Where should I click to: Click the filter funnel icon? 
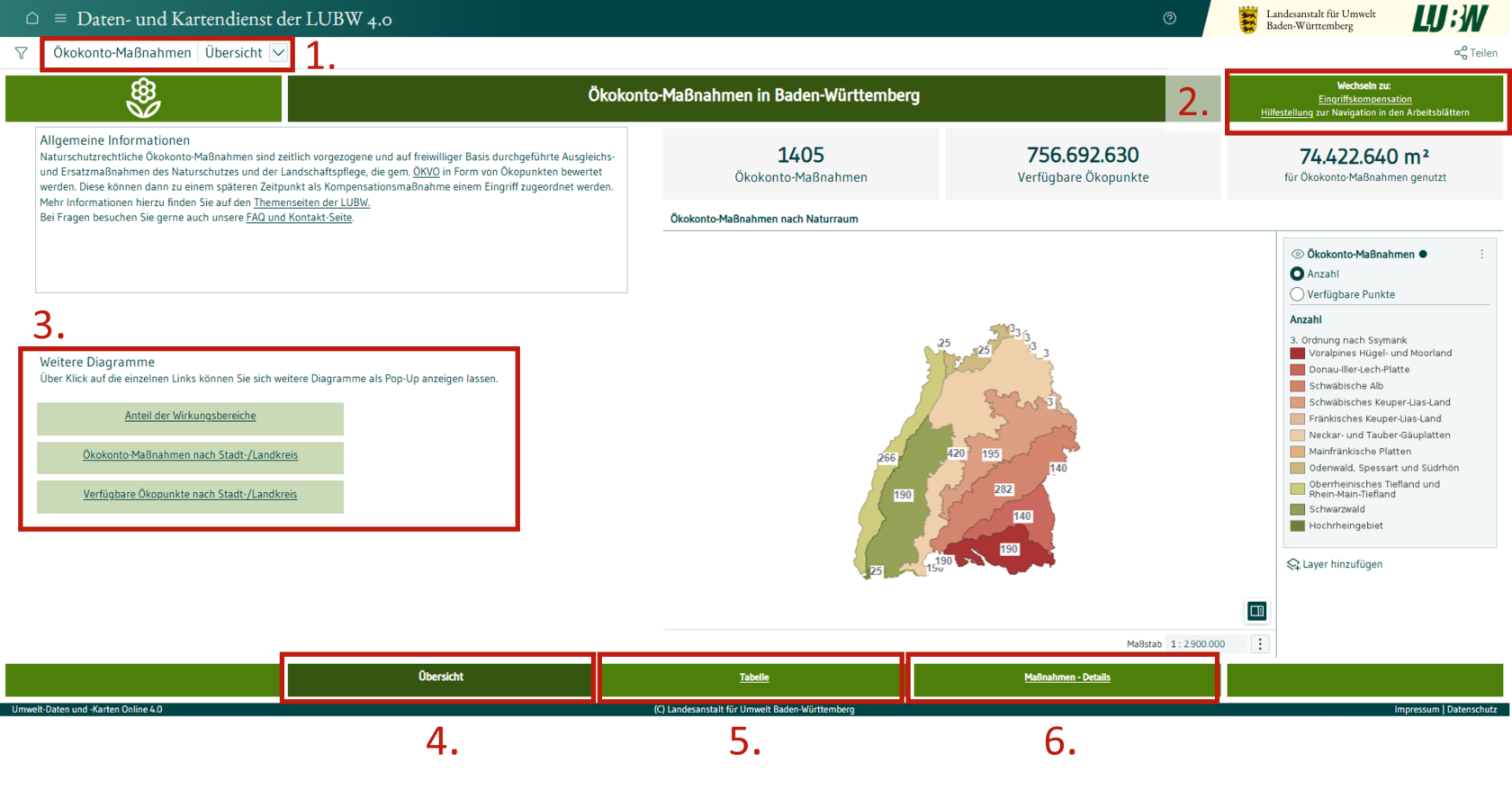click(21, 53)
